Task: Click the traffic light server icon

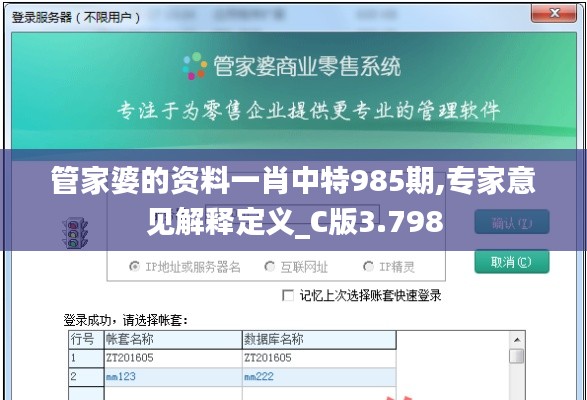Action: (x=74, y=233)
